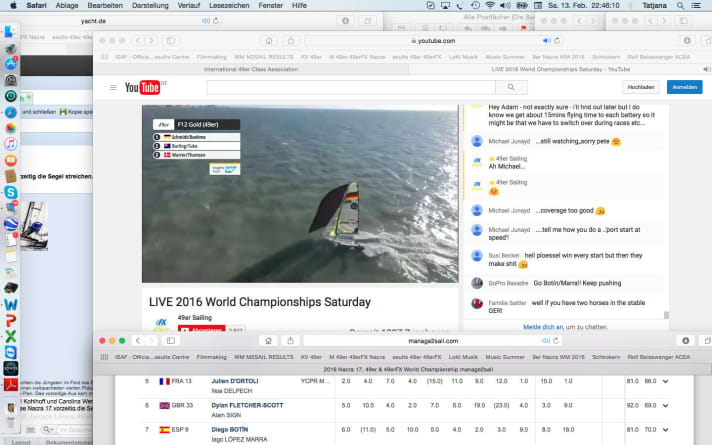Click the blue Anmelden button on YouTube
712x445 pixels.
pyautogui.click(x=684, y=87)
